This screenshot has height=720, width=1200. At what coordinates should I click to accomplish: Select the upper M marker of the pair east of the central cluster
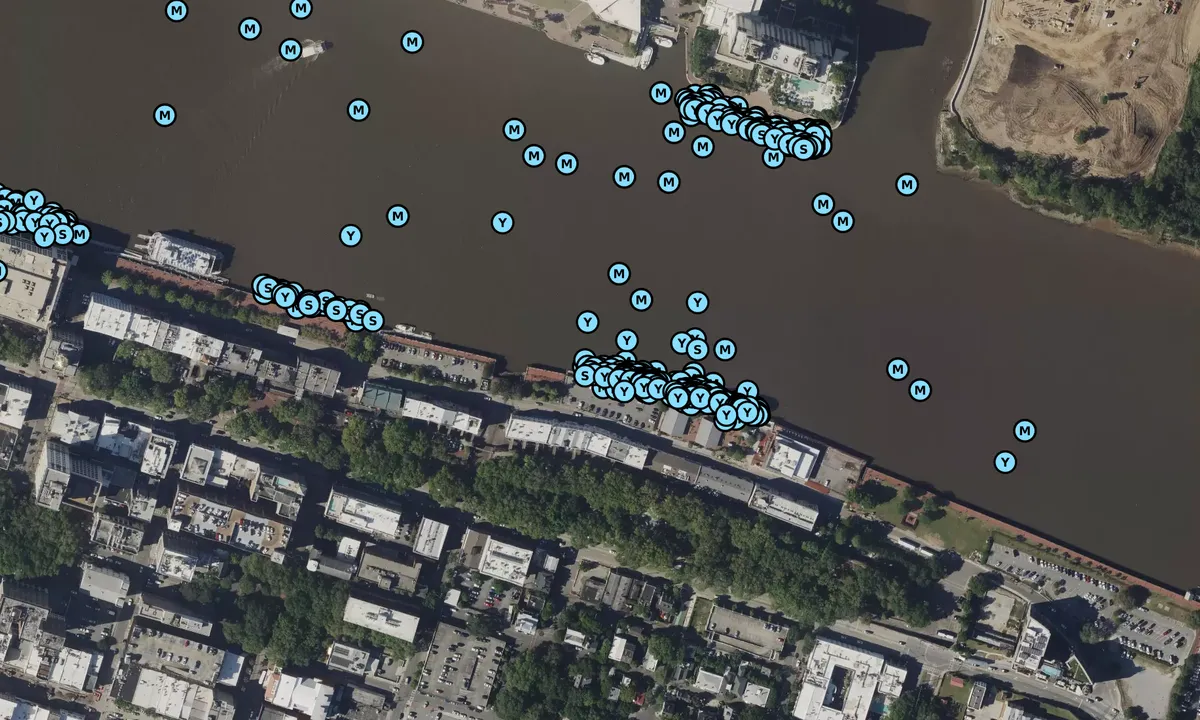pyautogui.click(x=898, y=369)
